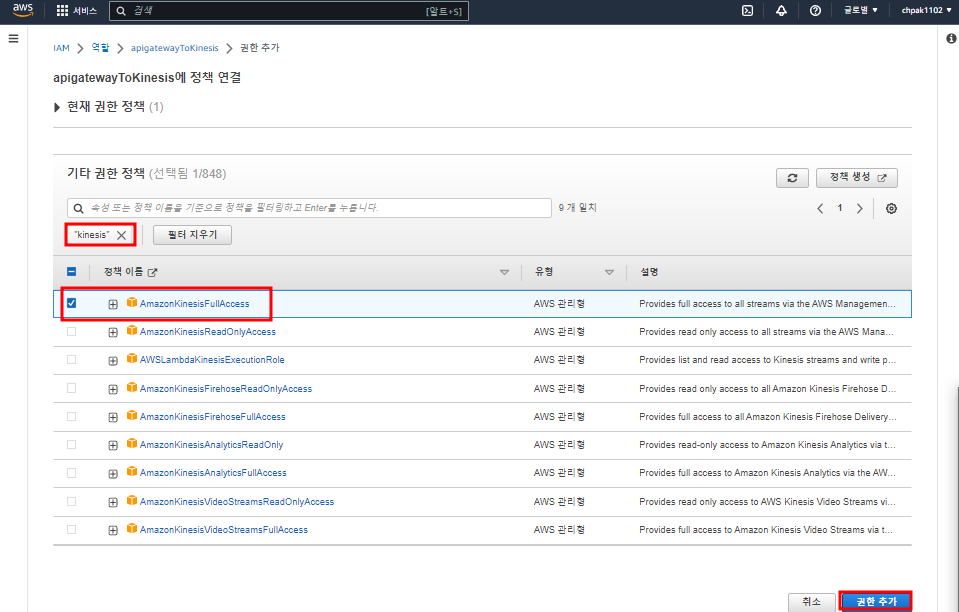Viewport: 959px width, 612px height.
Task: Click the external link icon beside policy name header
Action: click(152, 272)
